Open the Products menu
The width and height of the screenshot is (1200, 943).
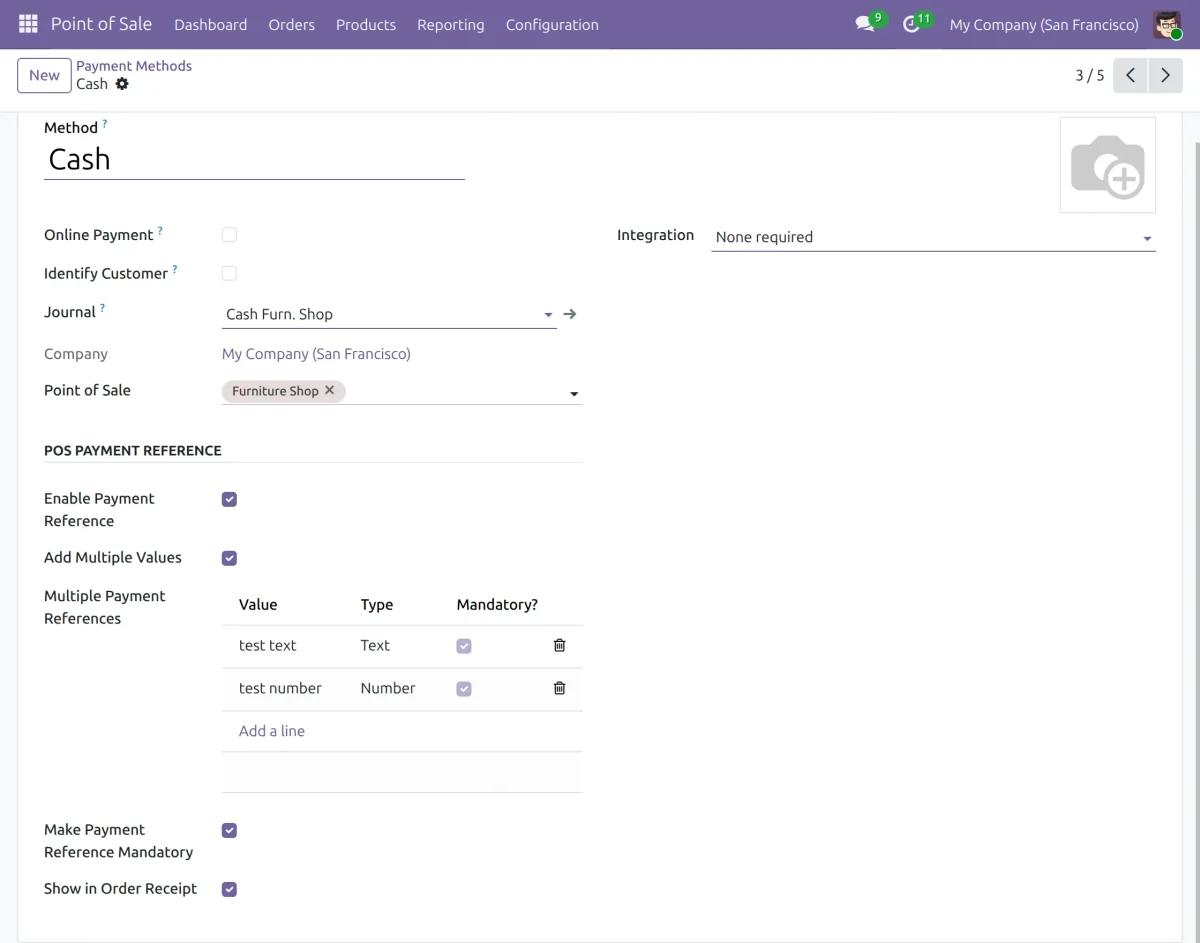[366, 24]
